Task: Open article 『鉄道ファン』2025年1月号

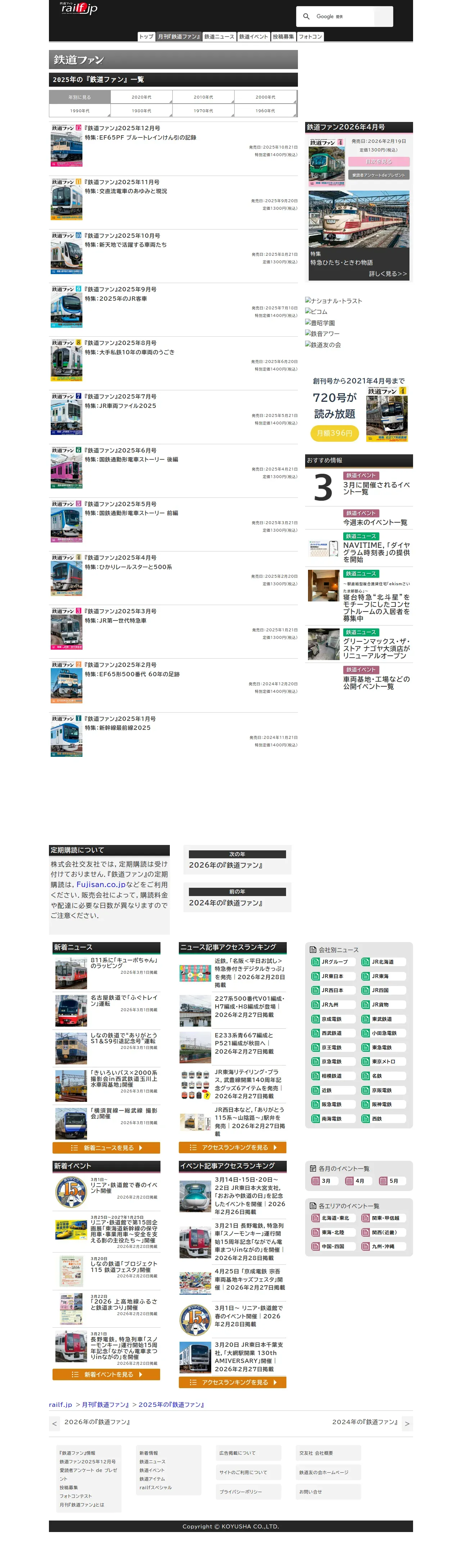Action: (x=120, y=719)
